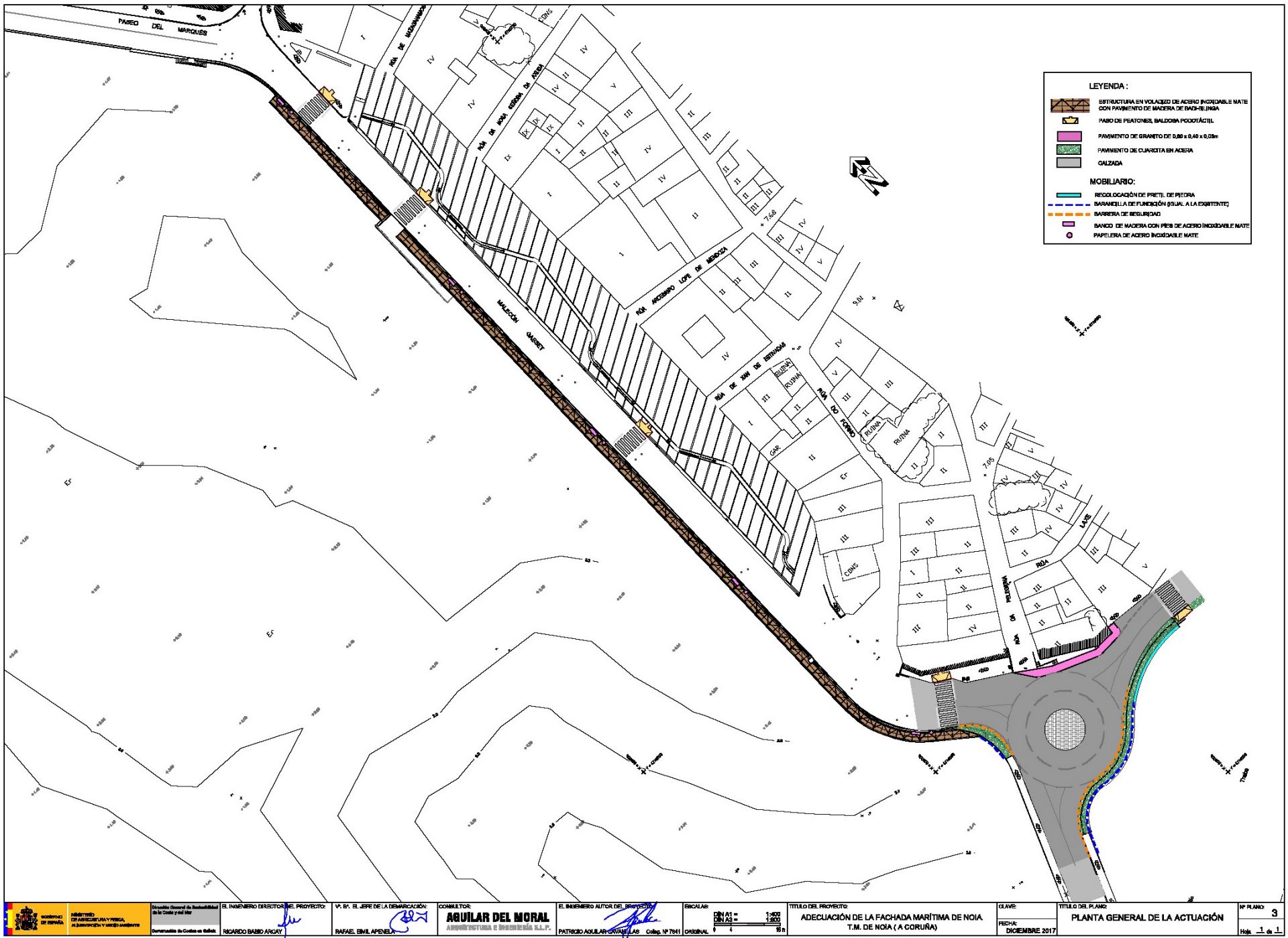Image resolution: width=1288 pixels, height=938 pixels.
Task: Click the north arrow compass symbol
Action: pyautogui.click(x=869, y=176)
